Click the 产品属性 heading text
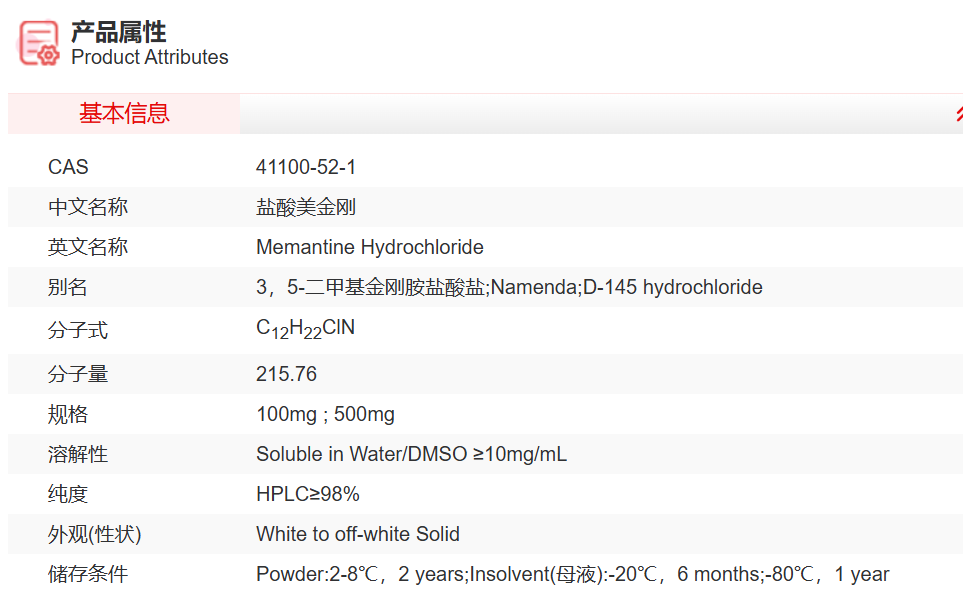 pyautogui.click(x=119, y=31)
